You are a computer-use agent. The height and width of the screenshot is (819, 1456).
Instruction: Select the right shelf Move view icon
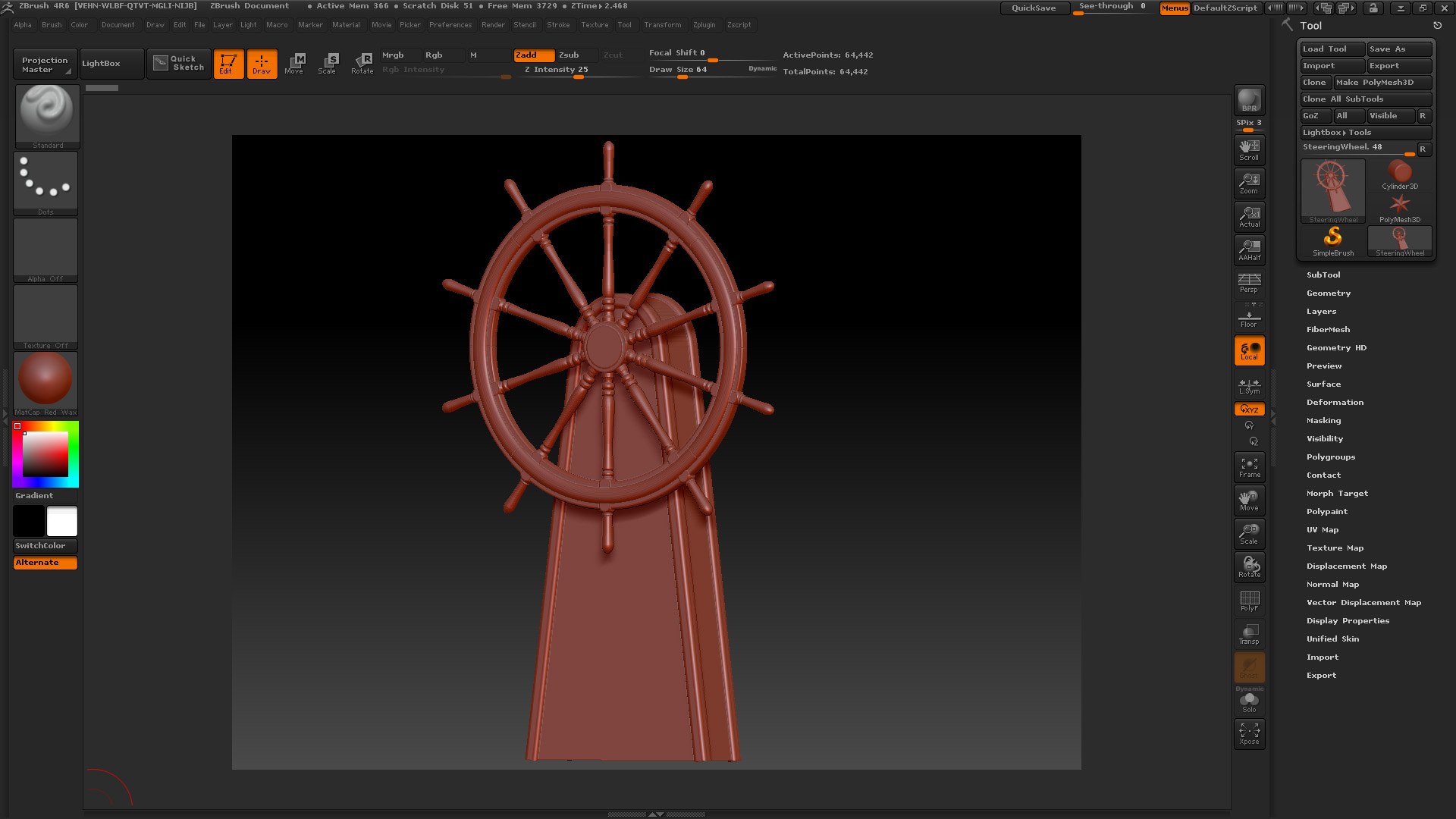click(1249, 500)
